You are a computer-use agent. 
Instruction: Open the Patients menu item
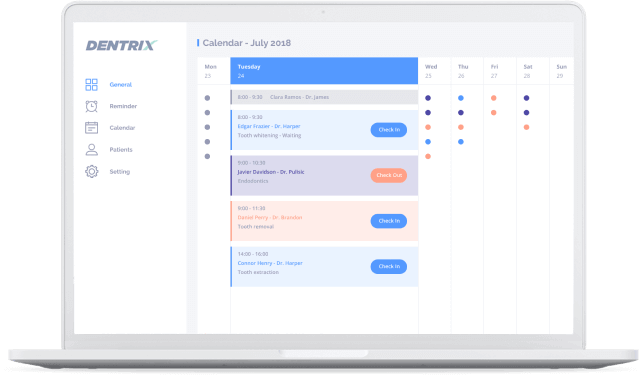[x=121, y=150]
